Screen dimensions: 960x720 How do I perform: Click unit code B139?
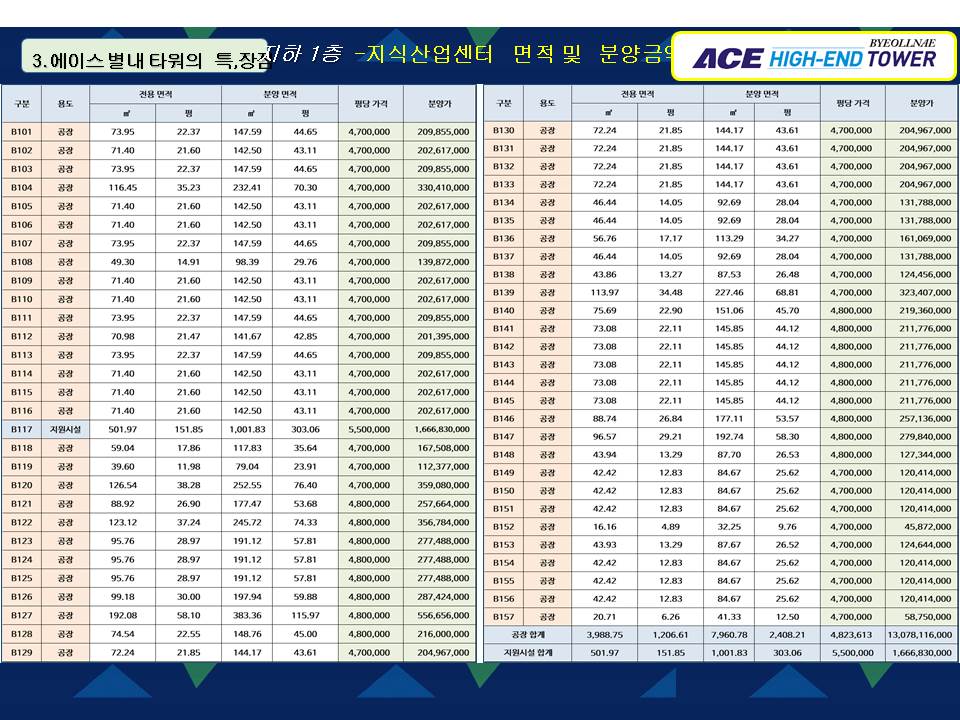click(503, 293)
